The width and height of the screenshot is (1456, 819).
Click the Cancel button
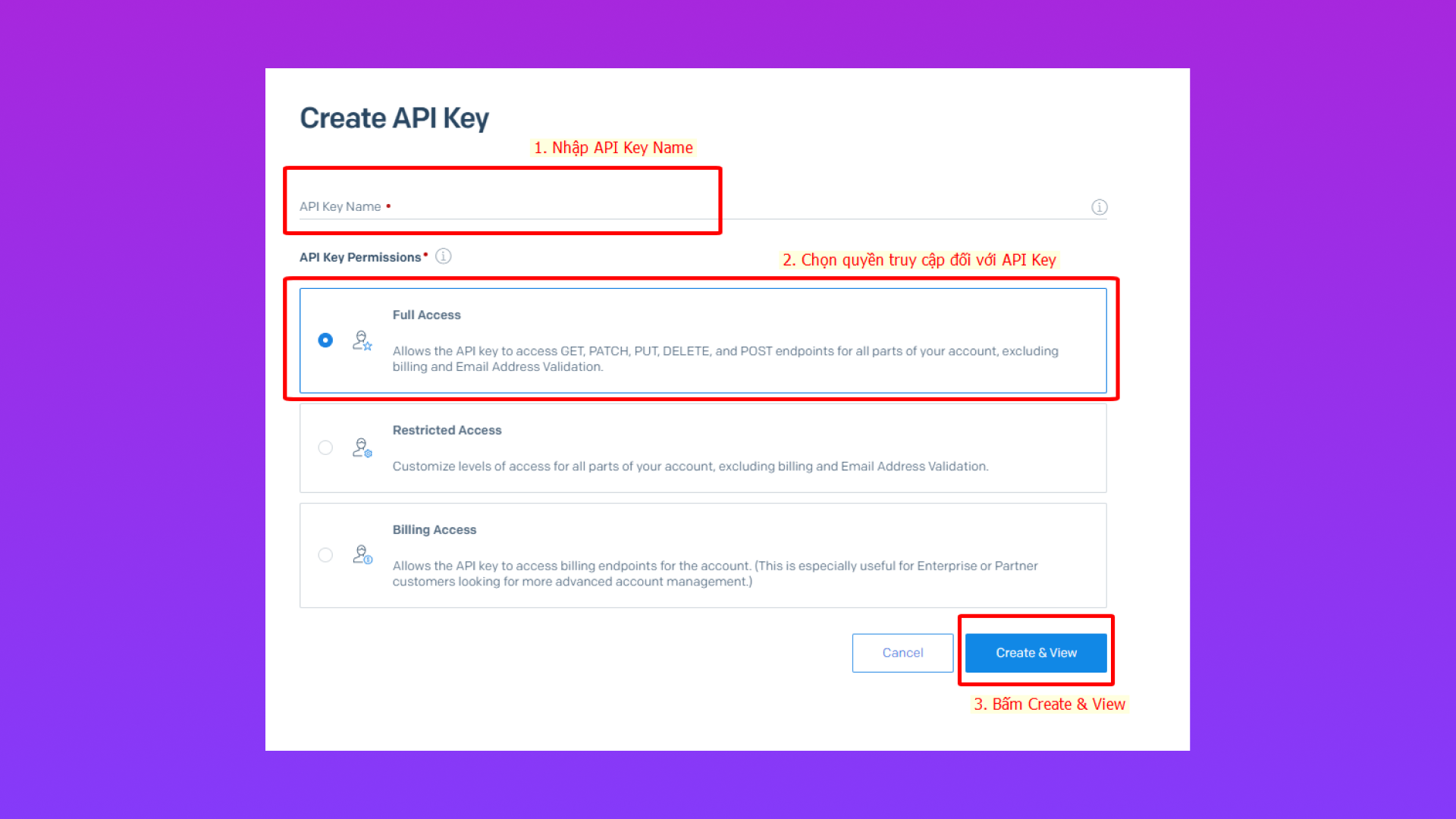(x=902, y=653)
